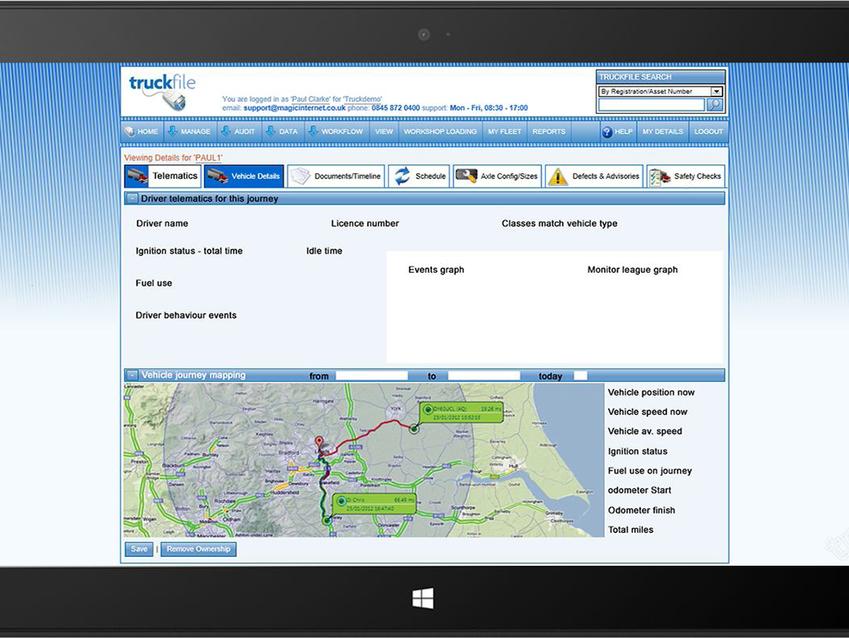Open the By Registration/Asset Number dropdown
Image resolution: width=849 pixels, height=638 pixels.
716,91
